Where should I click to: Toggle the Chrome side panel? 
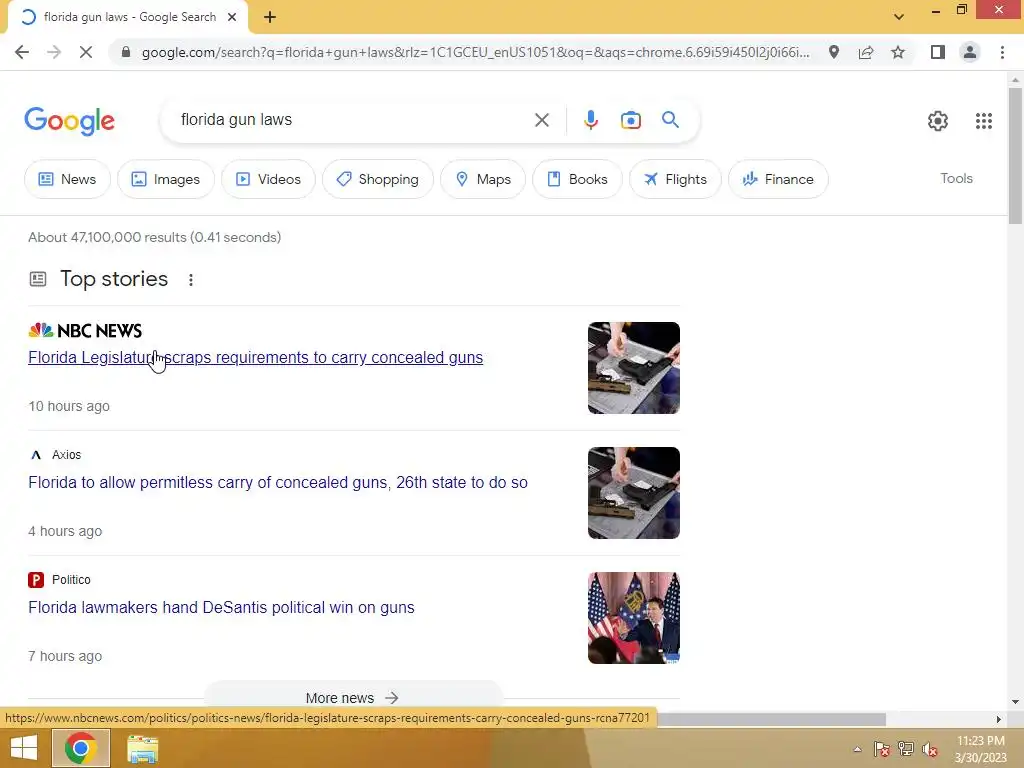pos(938,52)
